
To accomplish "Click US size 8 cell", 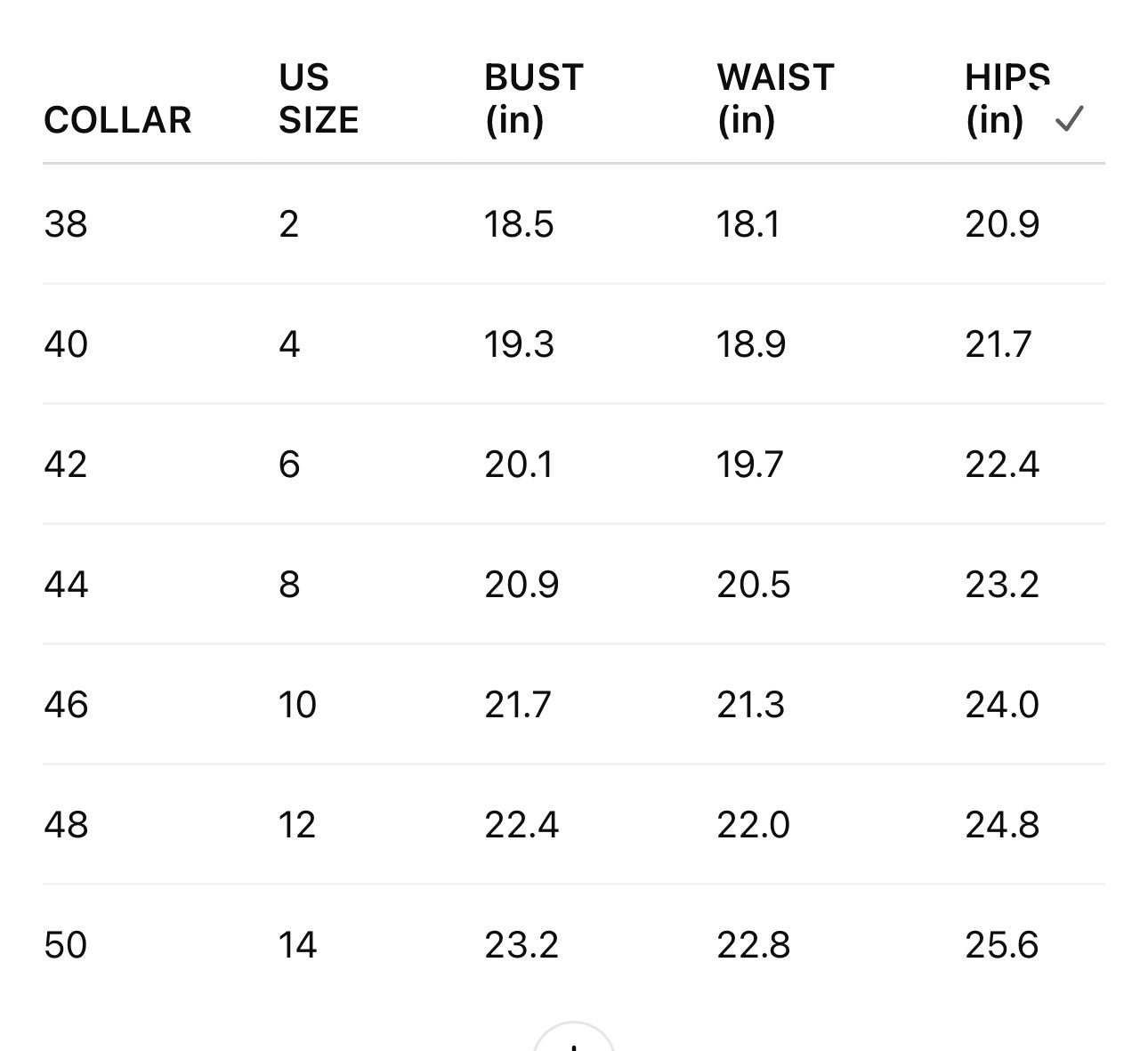I will click(289, 585).
